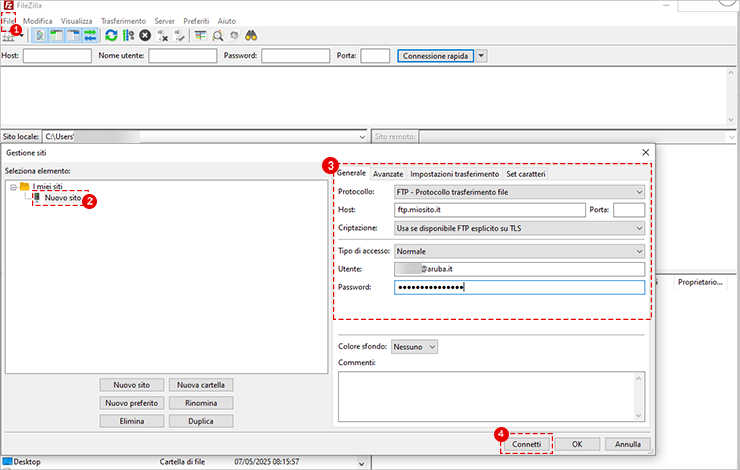
Task: Toggle the message log display icon
Action: (x=40, y=35)
